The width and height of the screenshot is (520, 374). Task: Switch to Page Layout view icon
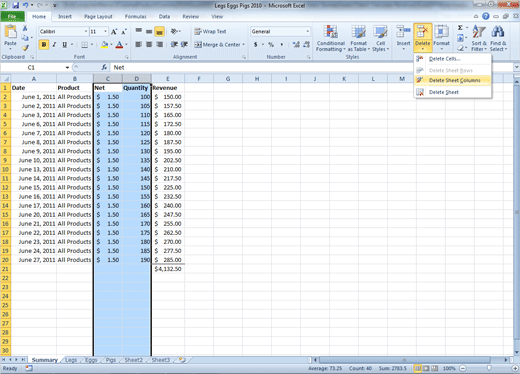(426, 368)
